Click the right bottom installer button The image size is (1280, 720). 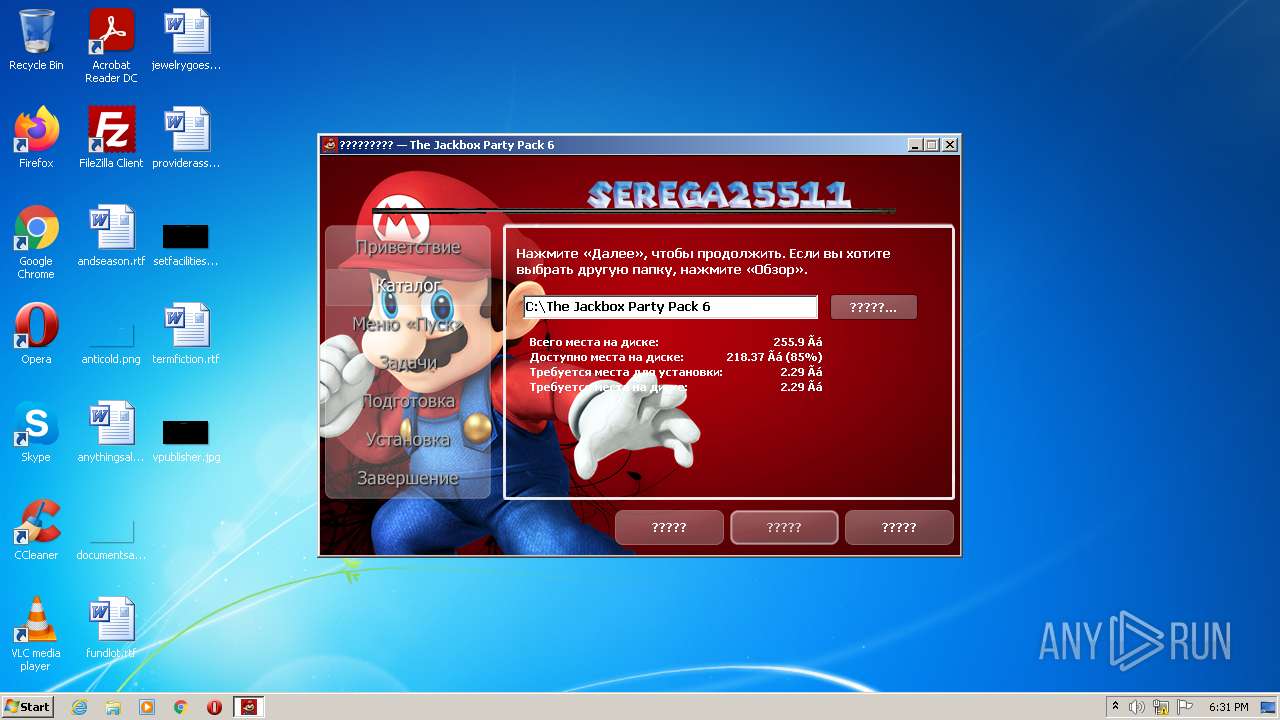click(x=899, y=527)
